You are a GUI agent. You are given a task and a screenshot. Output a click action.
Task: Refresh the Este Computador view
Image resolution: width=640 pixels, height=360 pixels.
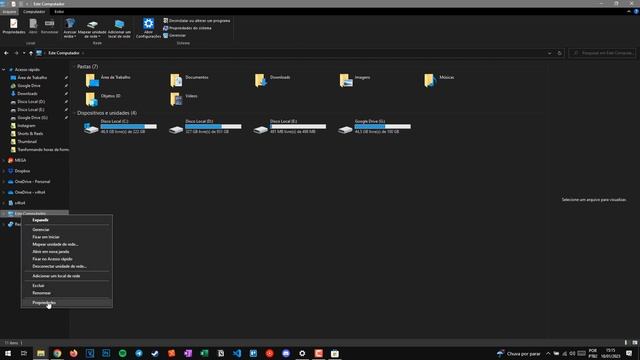560,53
